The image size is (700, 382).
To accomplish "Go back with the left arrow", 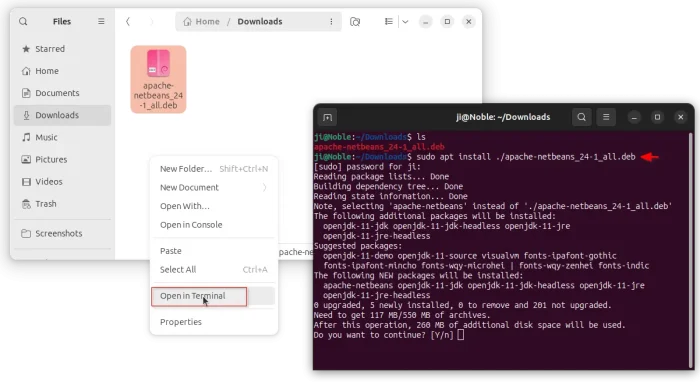I will pyautogui.click(x=128, y=21).
